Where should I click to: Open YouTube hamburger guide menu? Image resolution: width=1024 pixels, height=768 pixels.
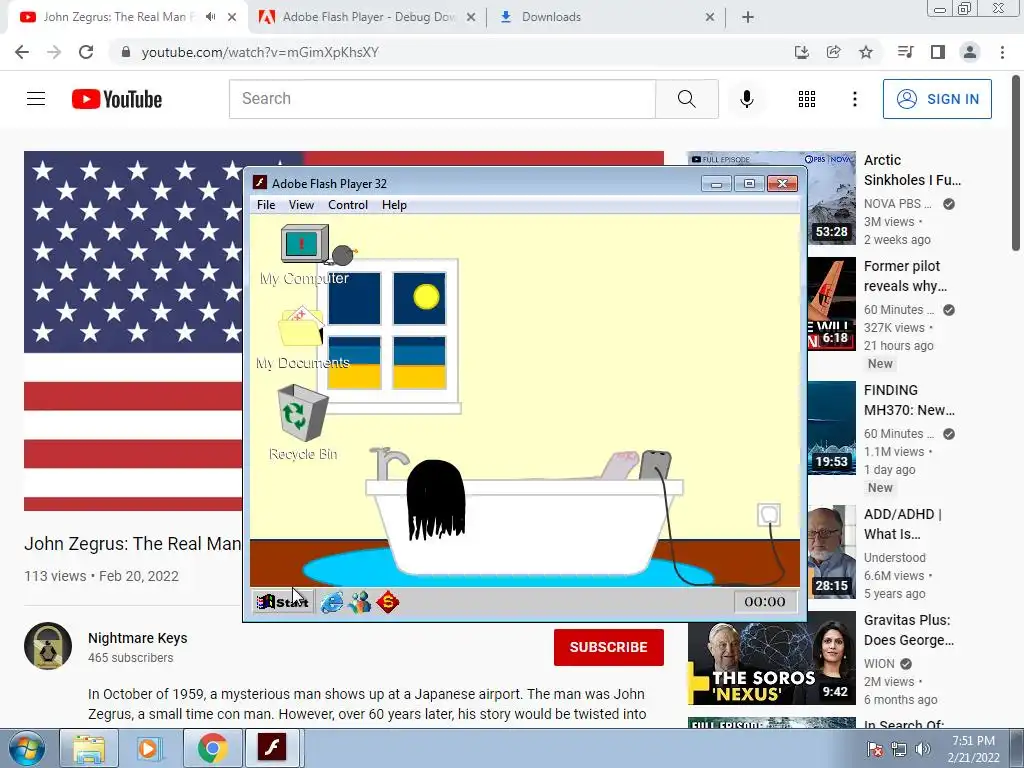point(36,99)
